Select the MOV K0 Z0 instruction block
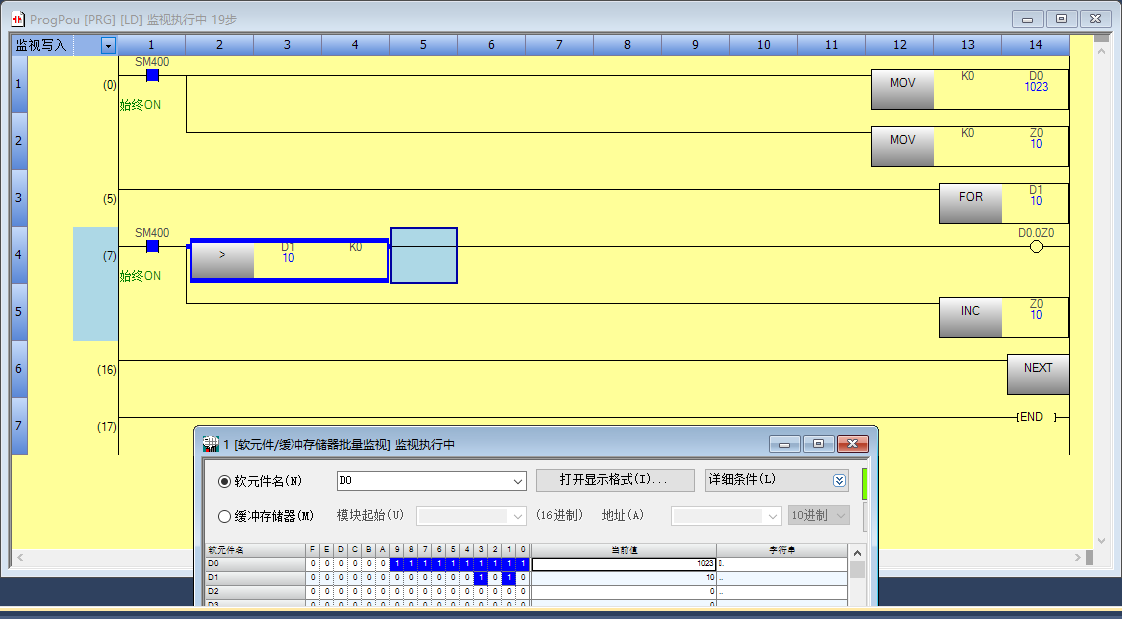 (969, 146)
